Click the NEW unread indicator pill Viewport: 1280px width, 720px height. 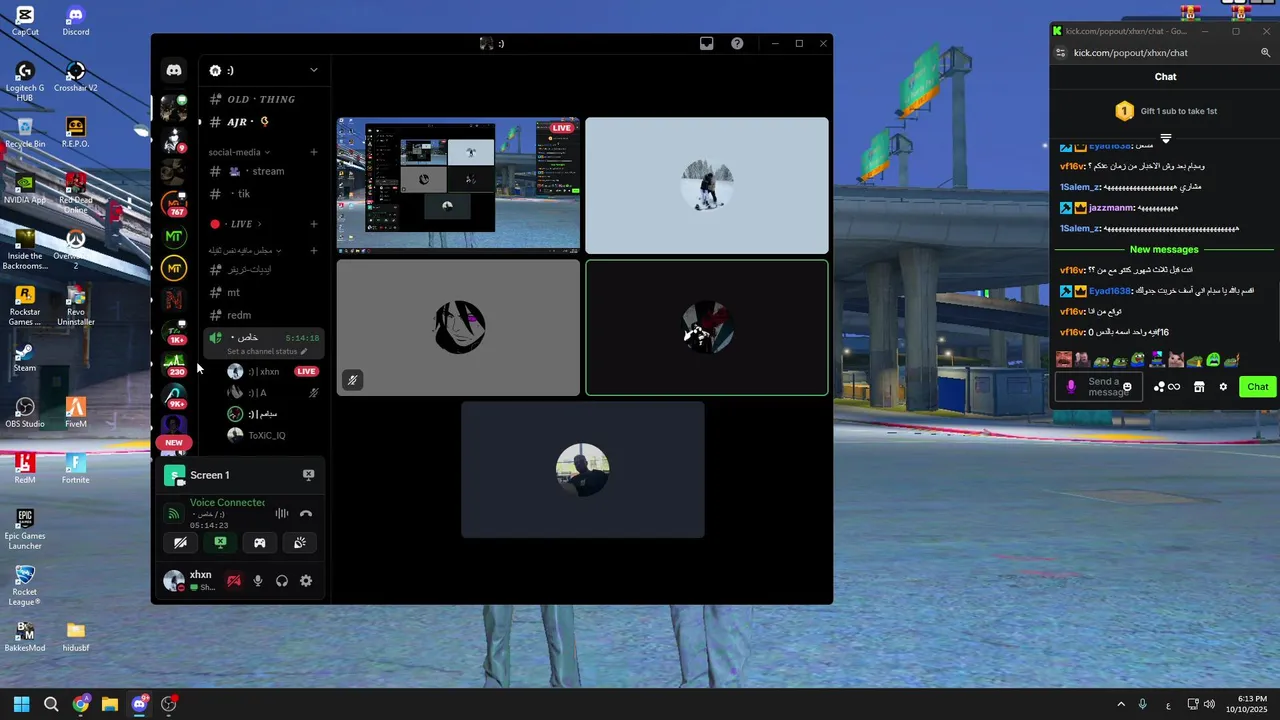click(x=174, y=442)
